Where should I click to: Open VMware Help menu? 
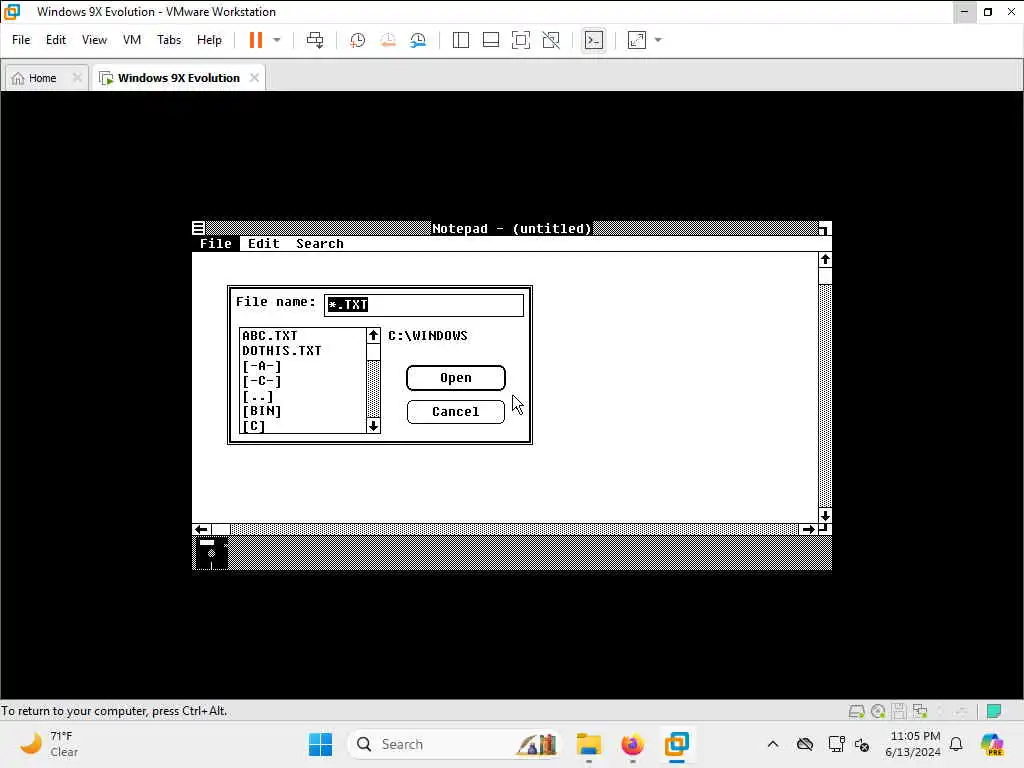pos(209,40)
